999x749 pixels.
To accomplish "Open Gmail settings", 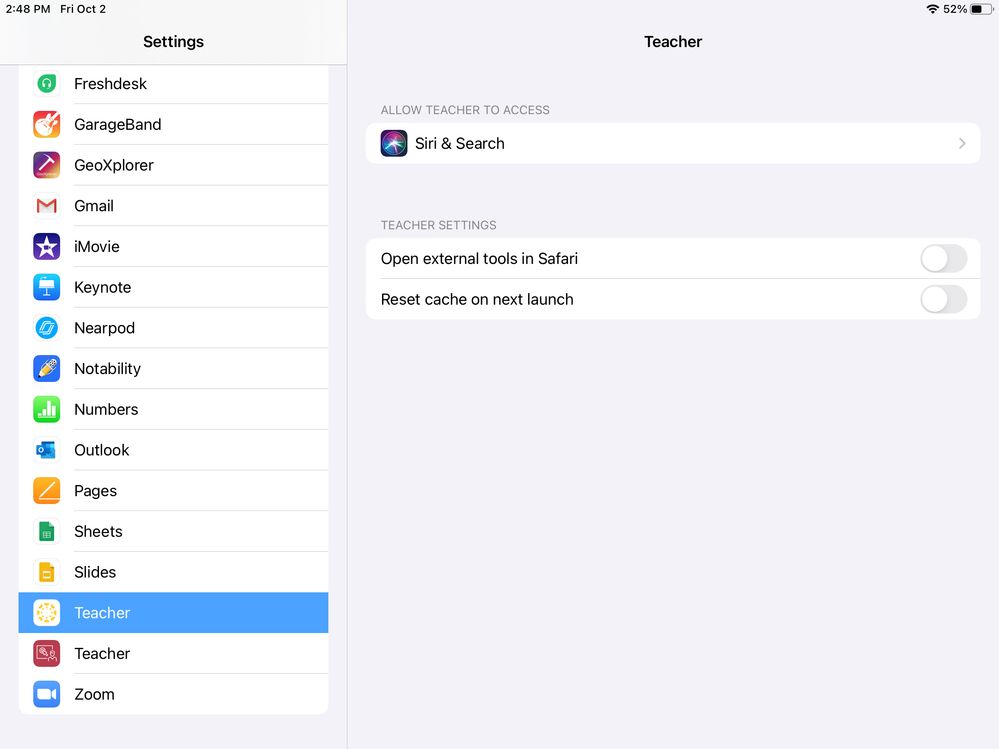I will pyautogui.click(x=173, y=206).
